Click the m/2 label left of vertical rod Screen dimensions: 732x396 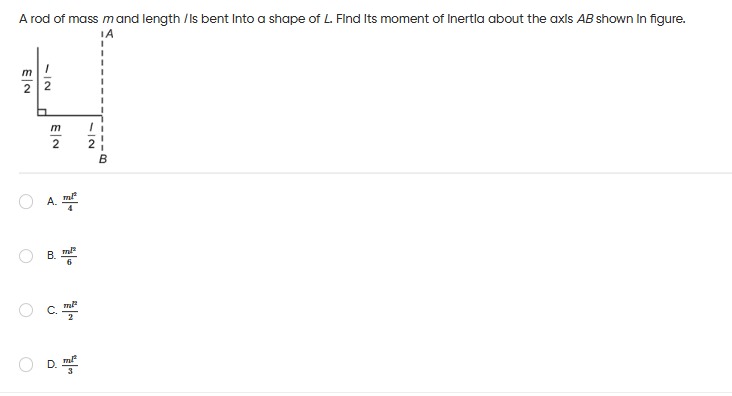coord(27,80)
